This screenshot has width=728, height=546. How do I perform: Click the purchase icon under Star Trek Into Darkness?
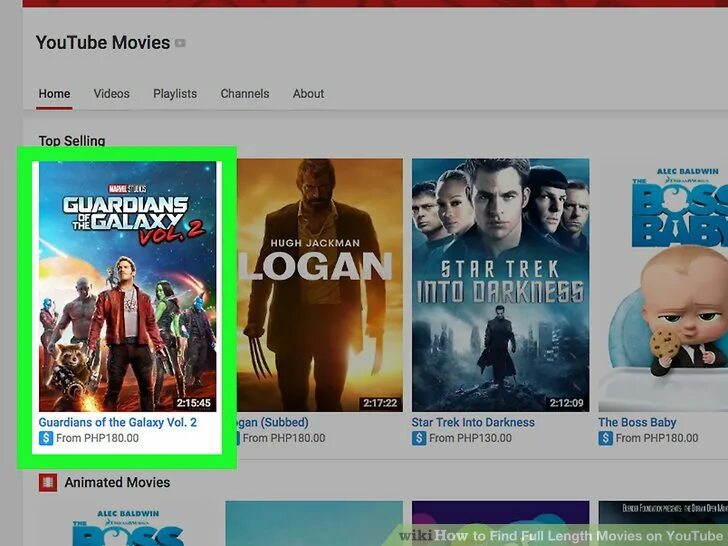point(419,438)
